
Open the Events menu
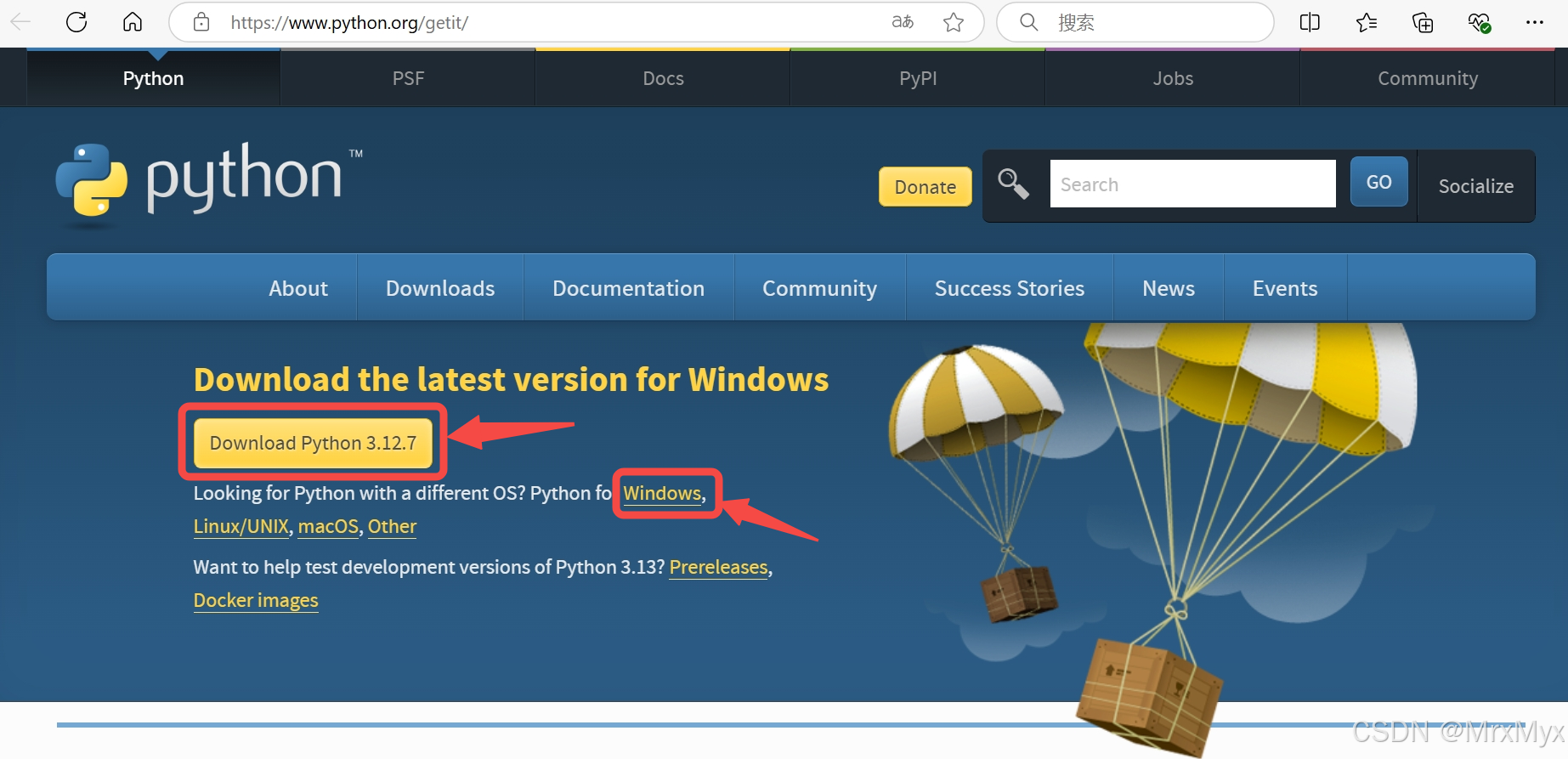click(x=1285, y=288)
